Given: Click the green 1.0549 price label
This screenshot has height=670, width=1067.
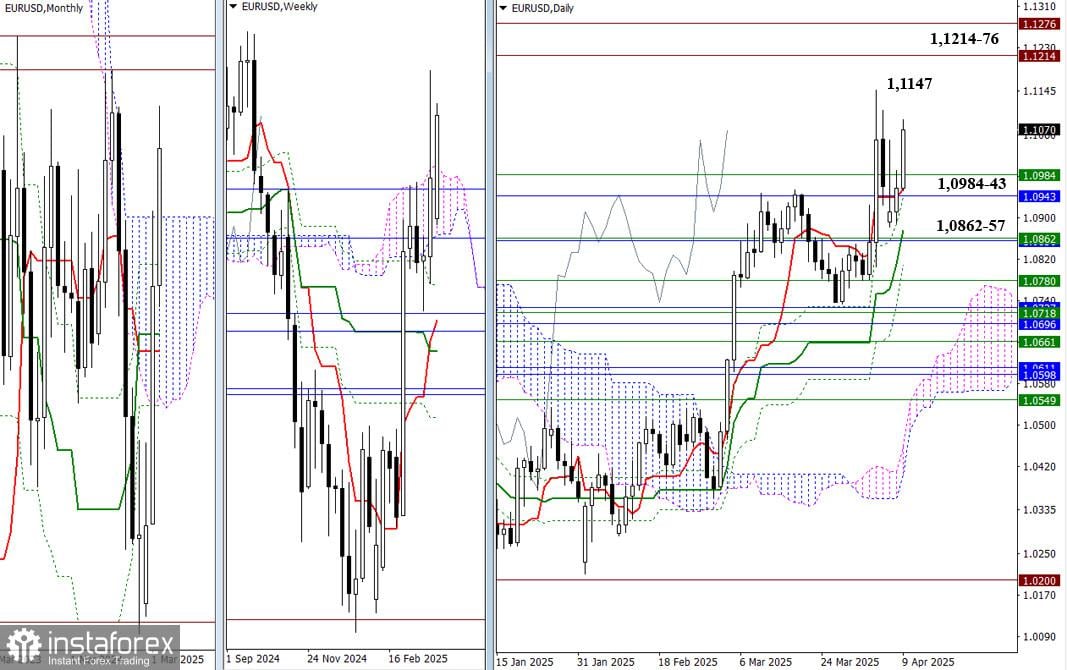Looking at the screenshot, I should click(1038, 400).
